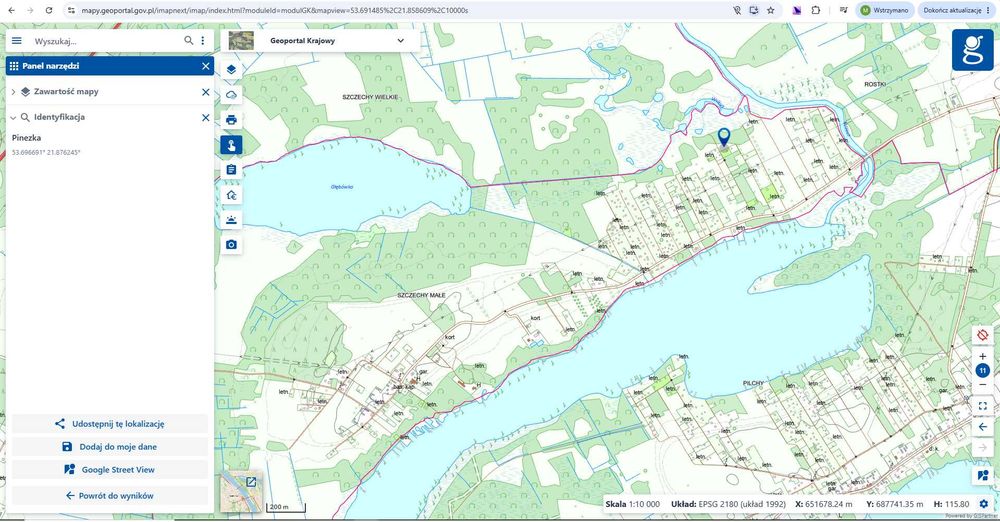
Task: Click the zoom level 11 indicator
Action: point(983,370)
